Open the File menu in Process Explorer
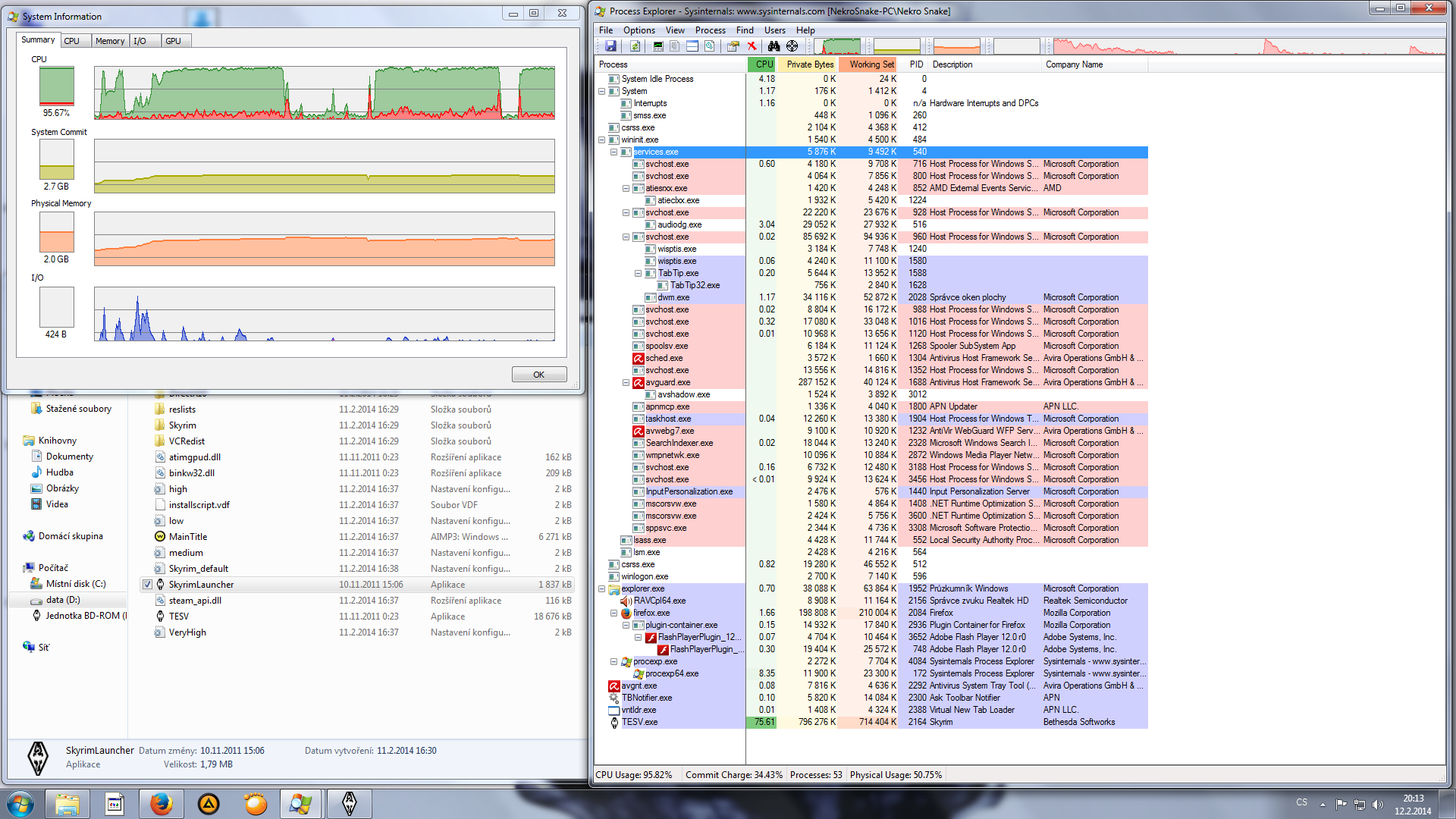This screenshot has width=1456, height=819. pos(606,30)
